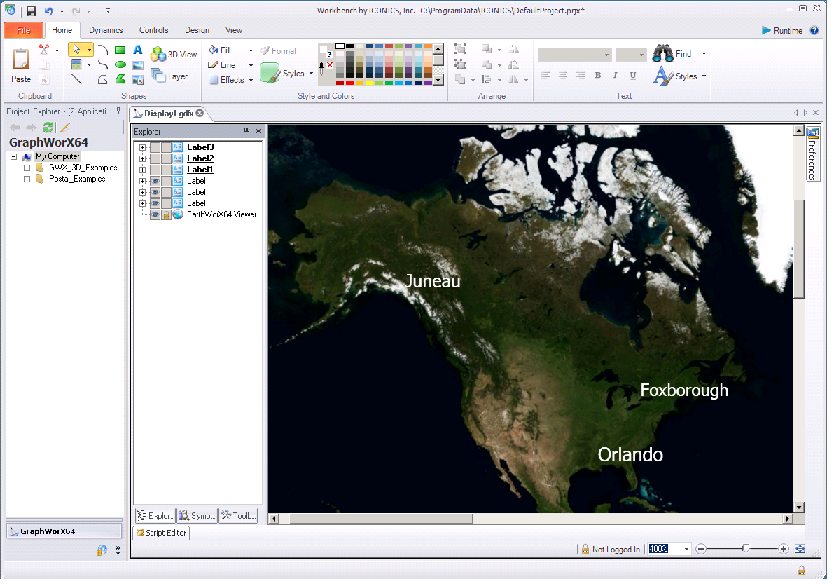Image resolution: width=832 pixels, height=584 pixels.
Task: Toggle lock icon on GraphWorX64 Viewer row
Action: point(166,214)
